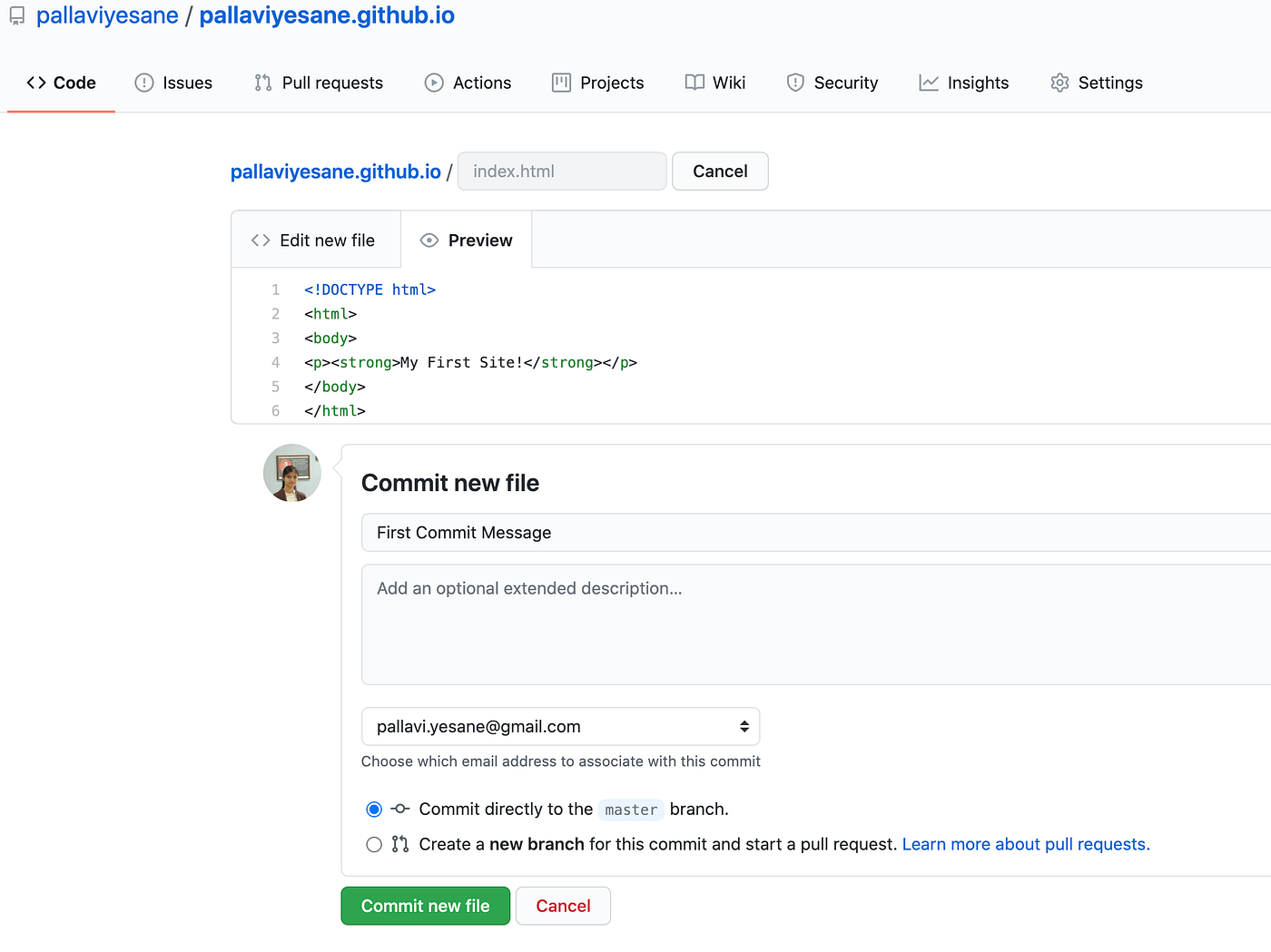Click Cancel next to the filename field
Viewport: 1271px width, 952px height.
tap(720, 172)
